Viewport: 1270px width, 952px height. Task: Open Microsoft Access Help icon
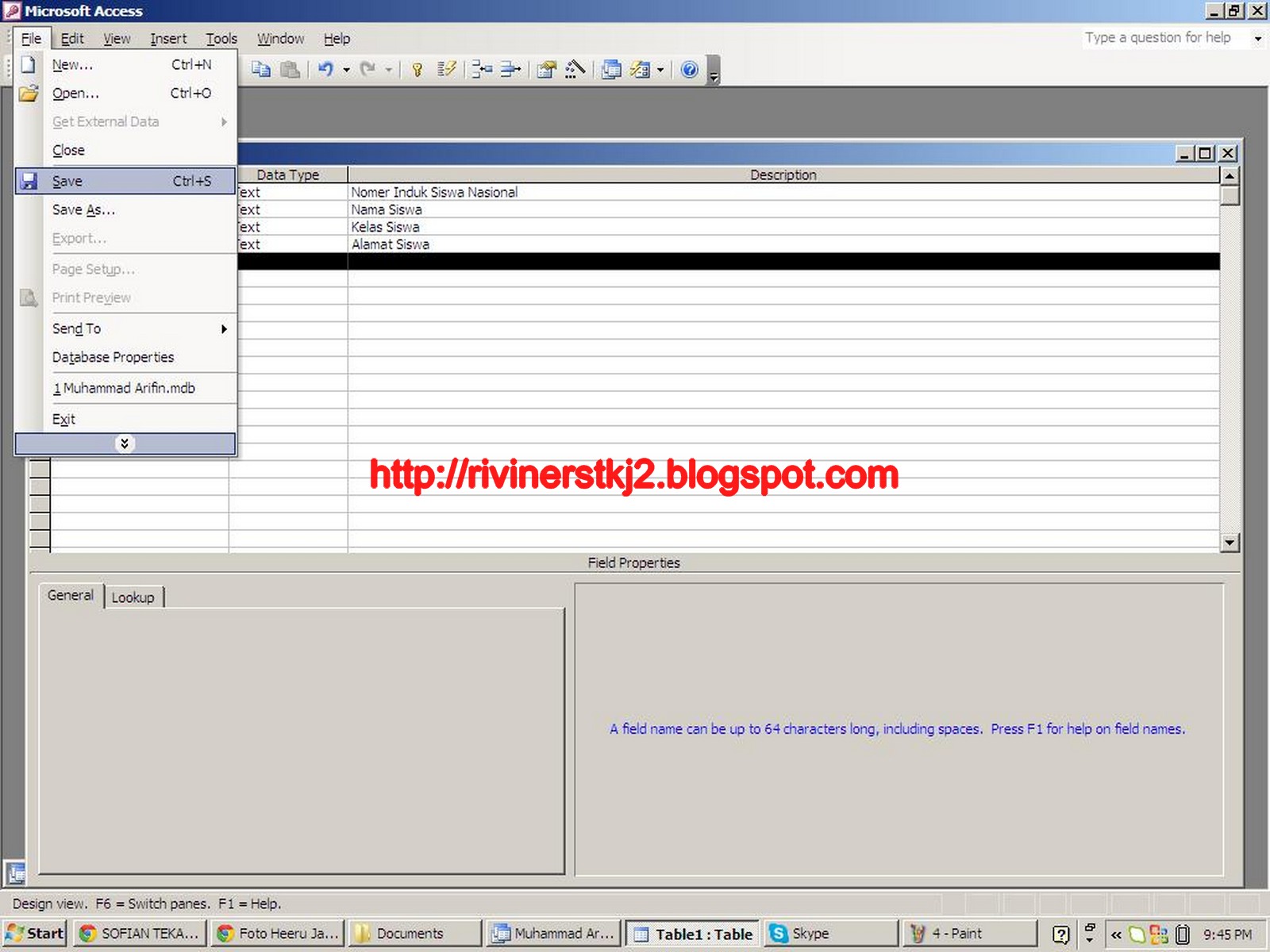(690, 70)
